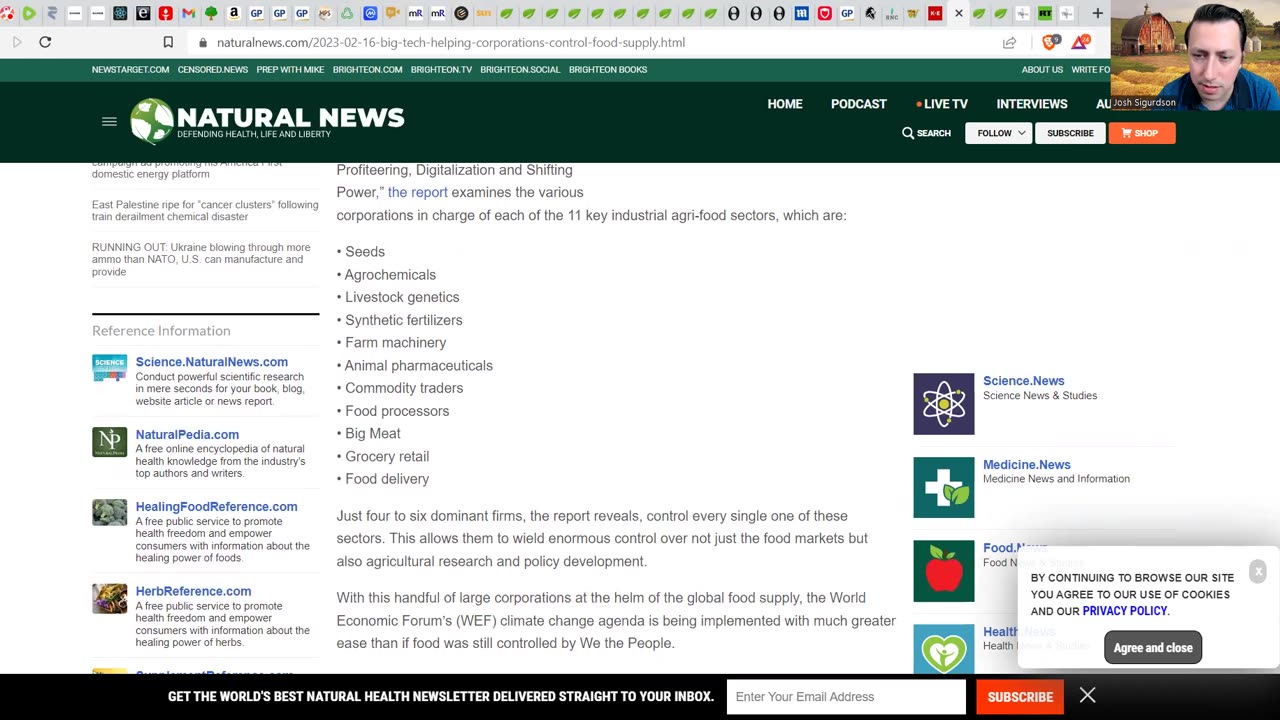
Task: Expand the FOLLOW dropdown
Action: [x=998, y=133]
